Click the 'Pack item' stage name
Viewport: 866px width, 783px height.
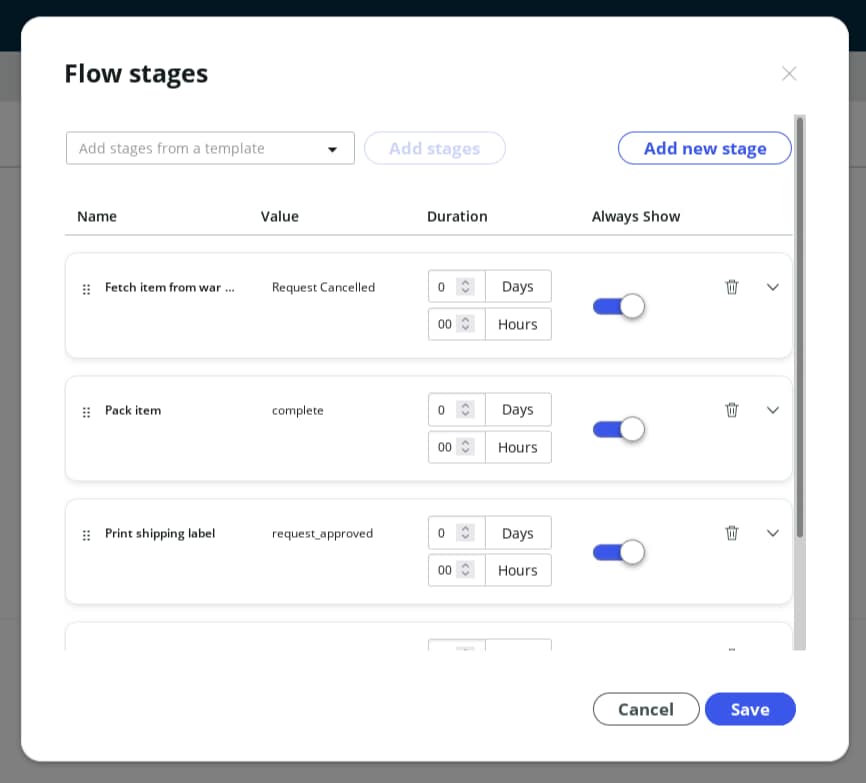pyautogui.click(x=133, y=410)
